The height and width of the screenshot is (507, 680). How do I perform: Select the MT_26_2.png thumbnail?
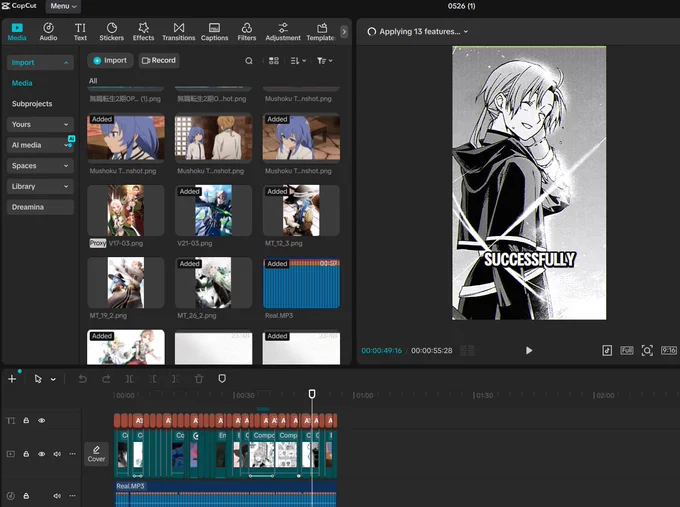(213, 283)
